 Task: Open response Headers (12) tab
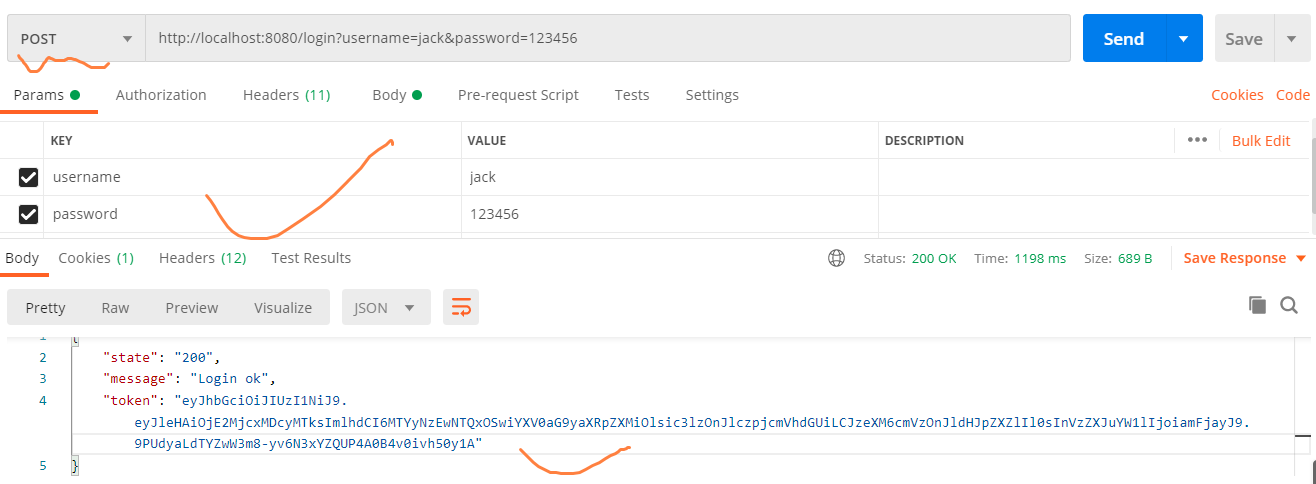[x=203, y=258]
